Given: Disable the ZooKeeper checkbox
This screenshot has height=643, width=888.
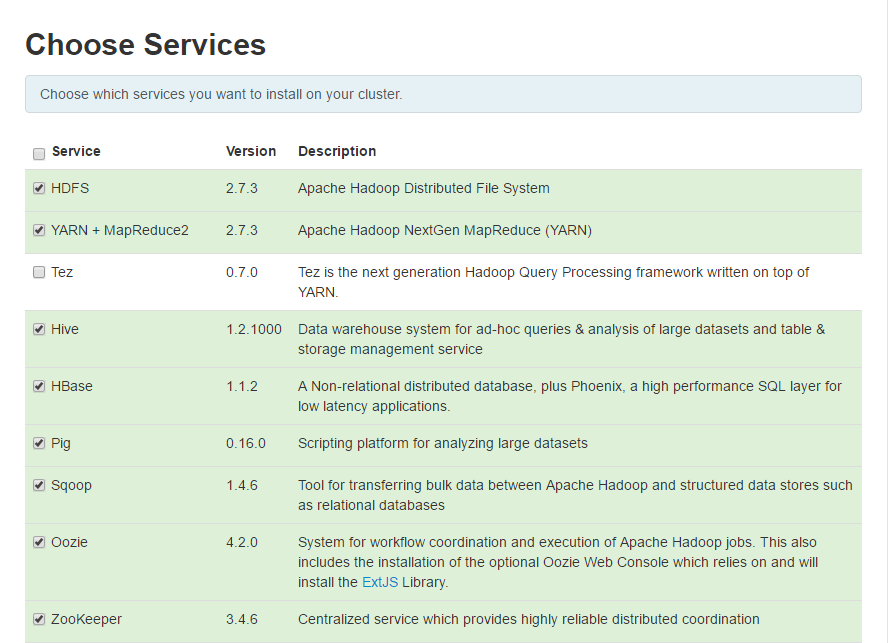Looking at the screenshot, I should (x=38, y=619).
